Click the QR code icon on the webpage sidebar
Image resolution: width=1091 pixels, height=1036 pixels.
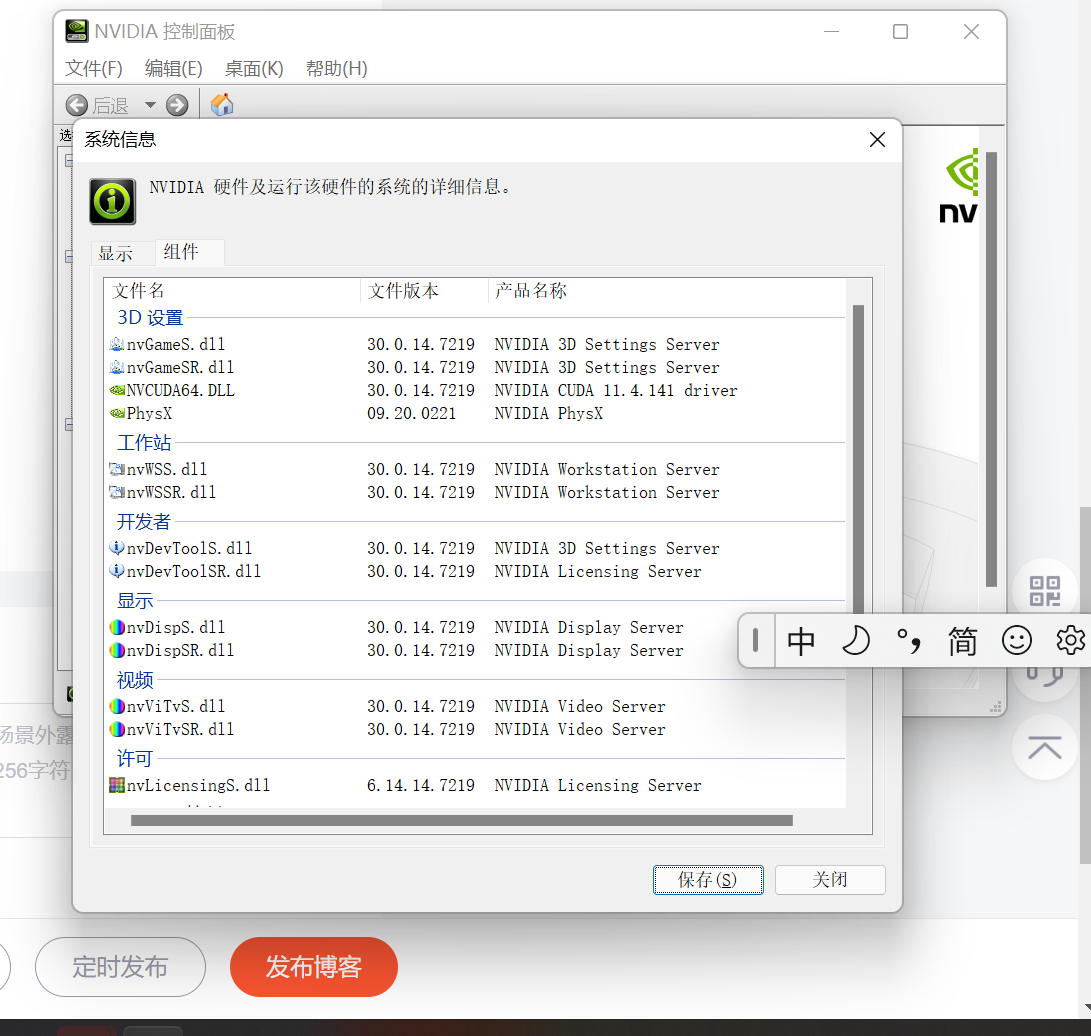tap(1044, 591)
